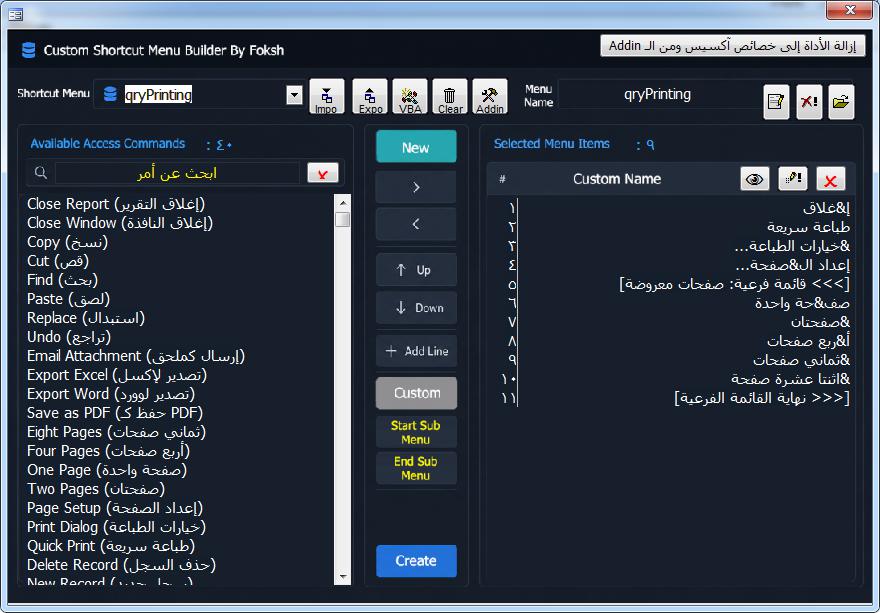The image size is (880, 613).
Task: Select Page Setup command
Action: click(x=177, y=508)
